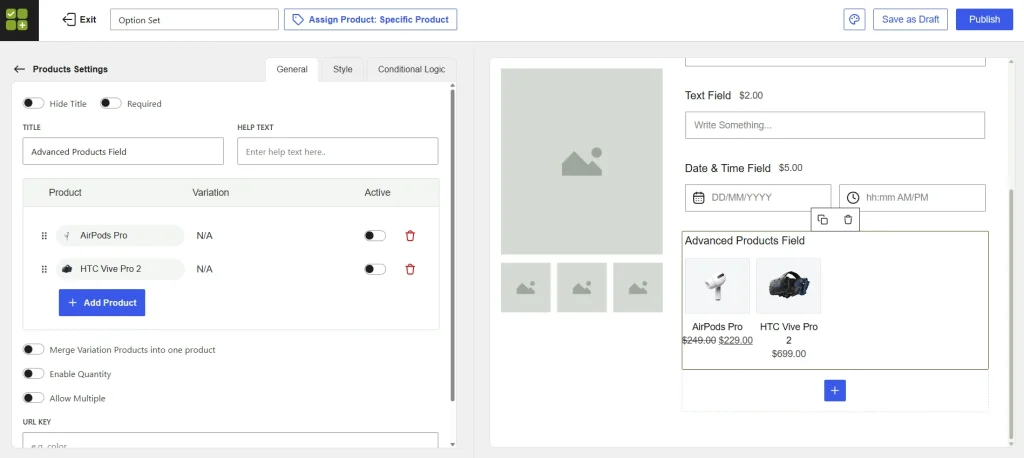The width and height of the screenshot is (1024, 458).
Task: Click the clock icon in time field
Action: coord(852,197)
